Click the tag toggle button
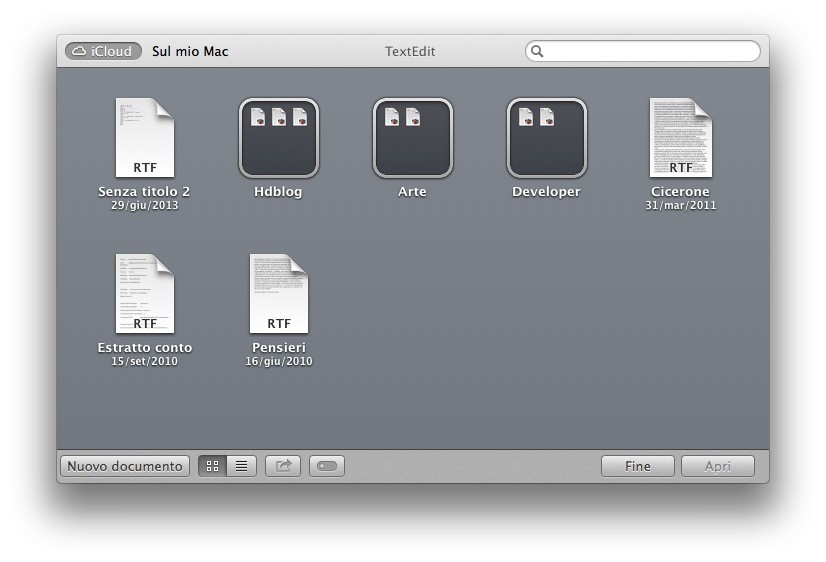 tap(327, 466)
